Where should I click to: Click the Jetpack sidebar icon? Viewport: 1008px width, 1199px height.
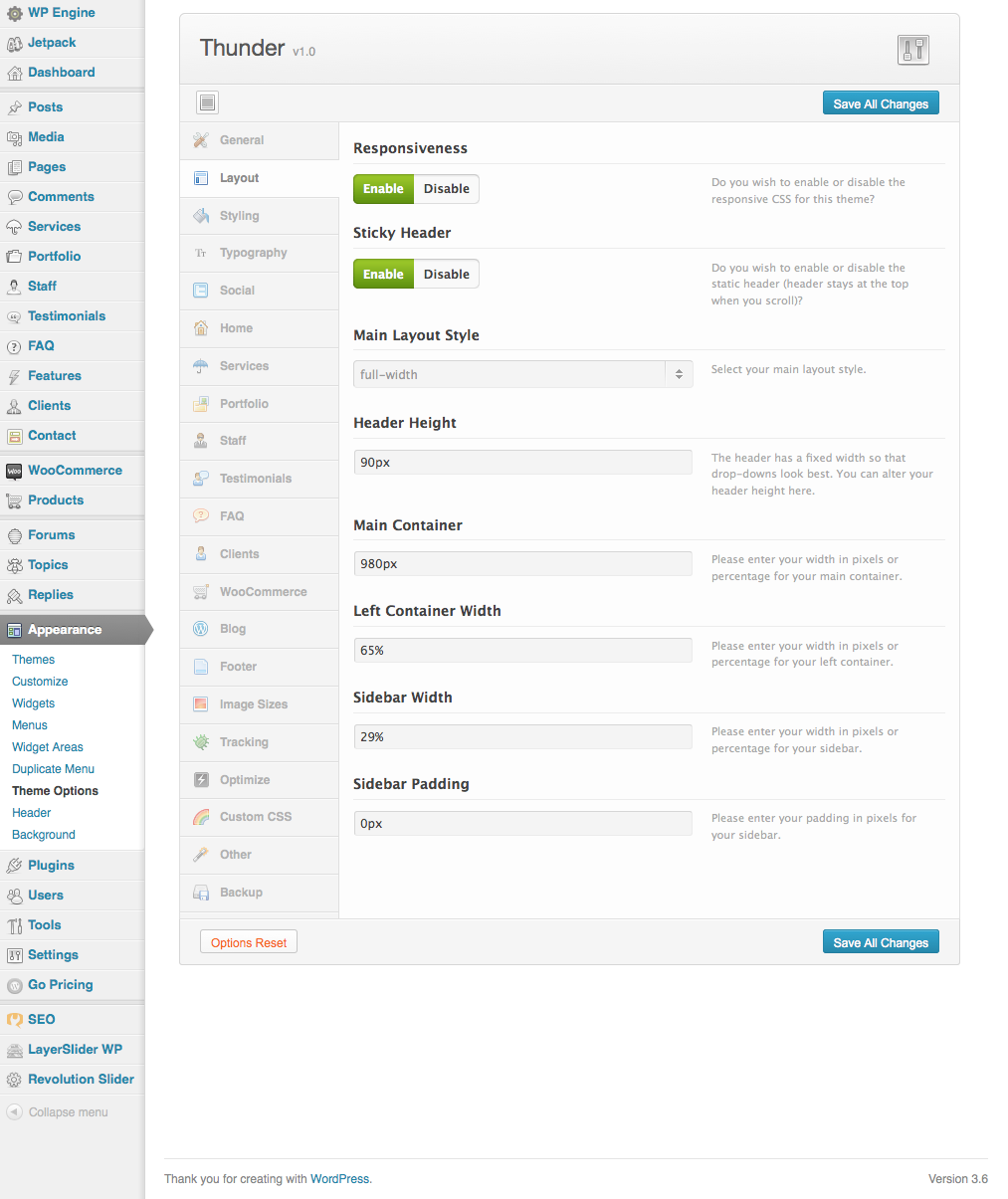tap(14, 43)
